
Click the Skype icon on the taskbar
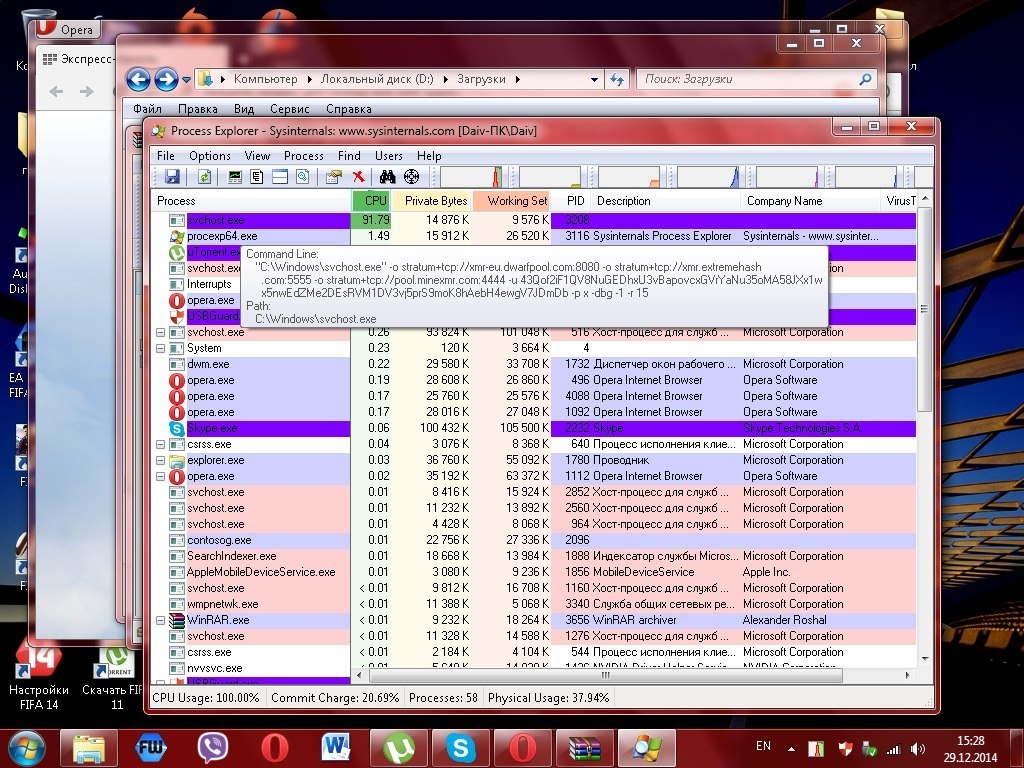coord(460,748)
